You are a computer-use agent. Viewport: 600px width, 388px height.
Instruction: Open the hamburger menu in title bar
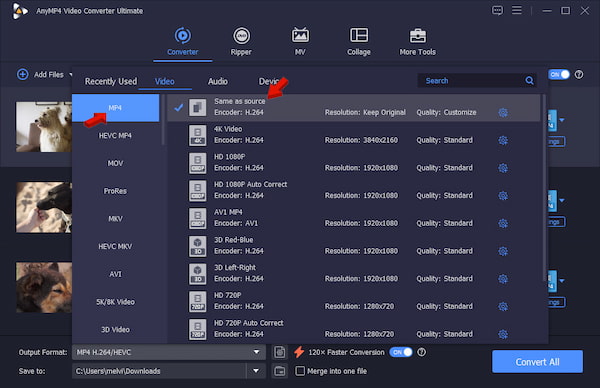[x=517, y=10]
